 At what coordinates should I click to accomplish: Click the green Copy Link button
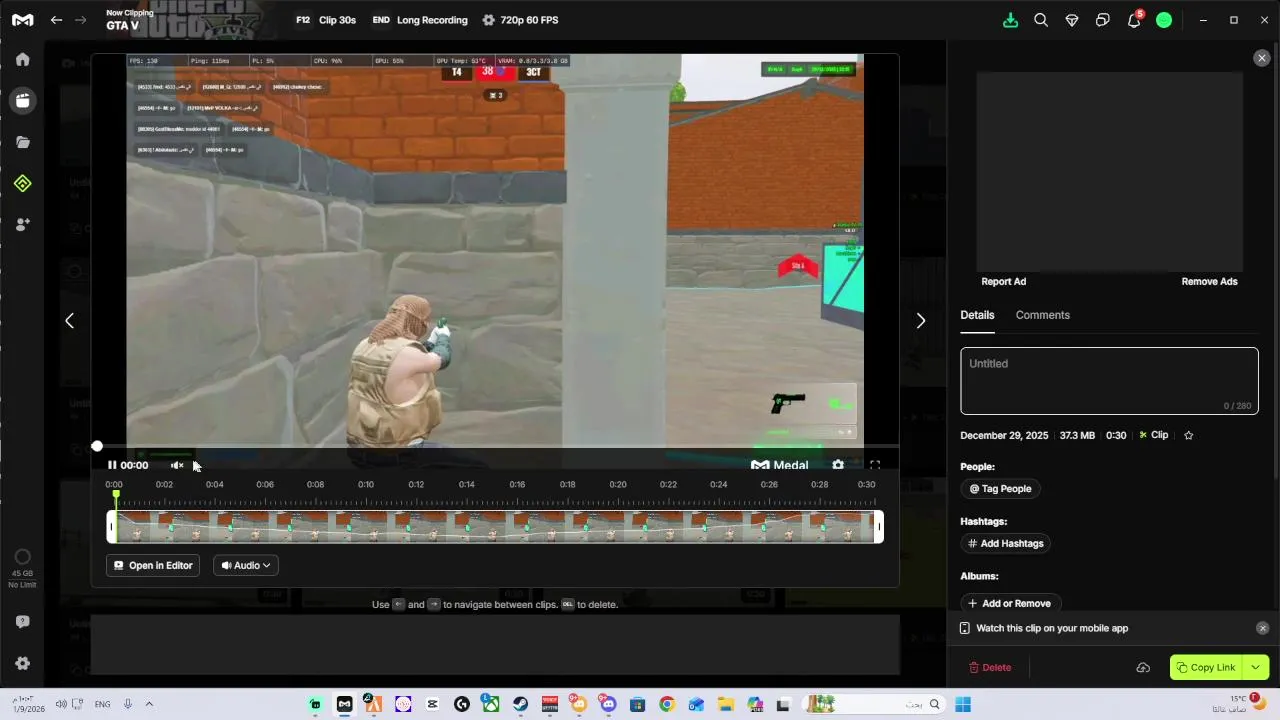click(1206, 668)
